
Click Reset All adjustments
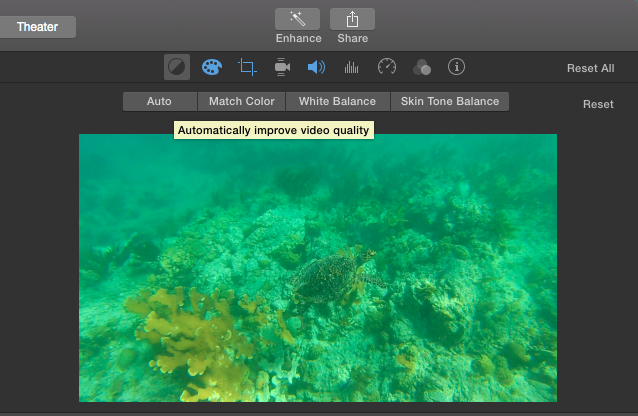pos(590,68)
